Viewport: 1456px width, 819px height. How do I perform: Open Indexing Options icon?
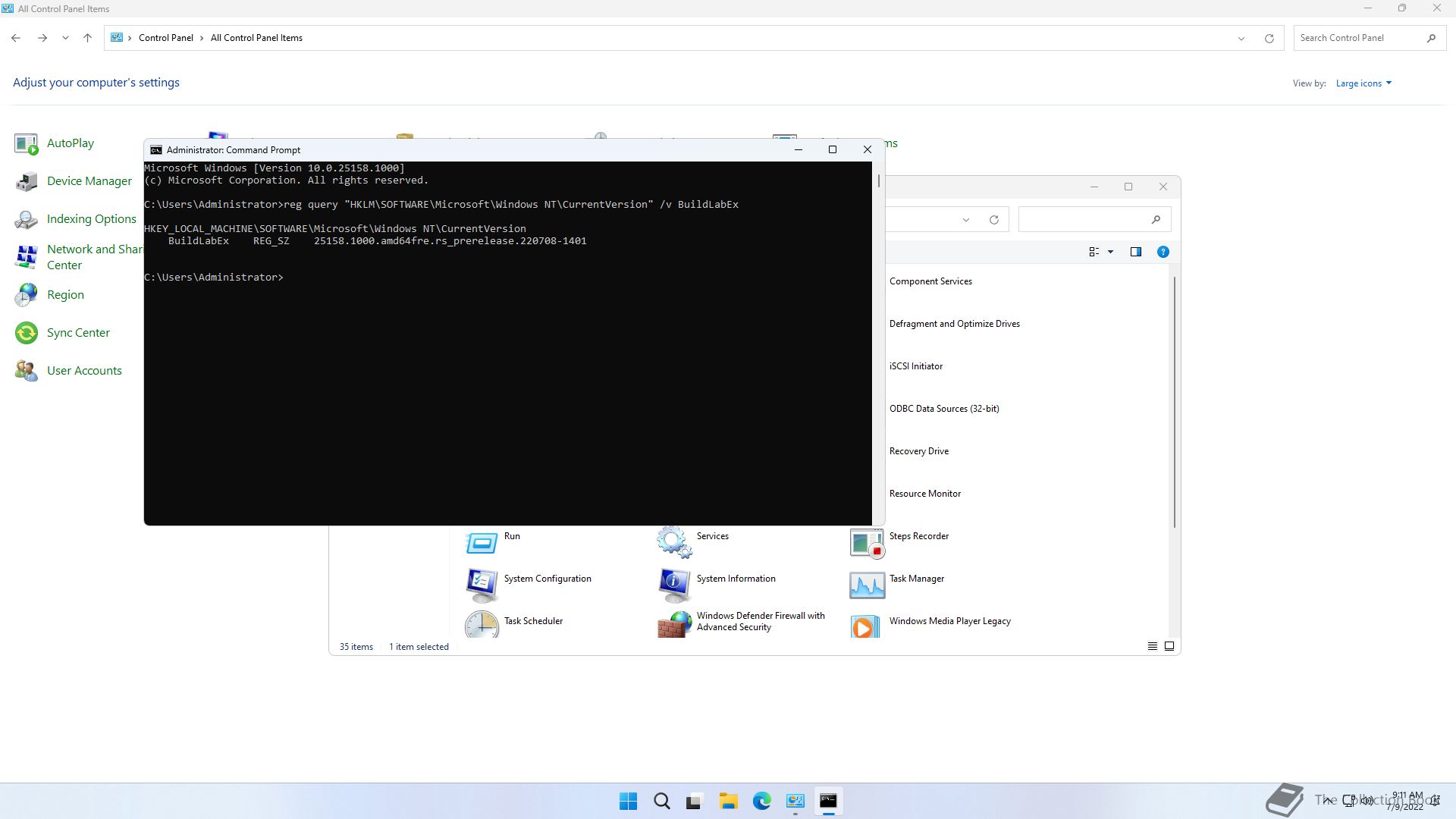pos(27,219)
